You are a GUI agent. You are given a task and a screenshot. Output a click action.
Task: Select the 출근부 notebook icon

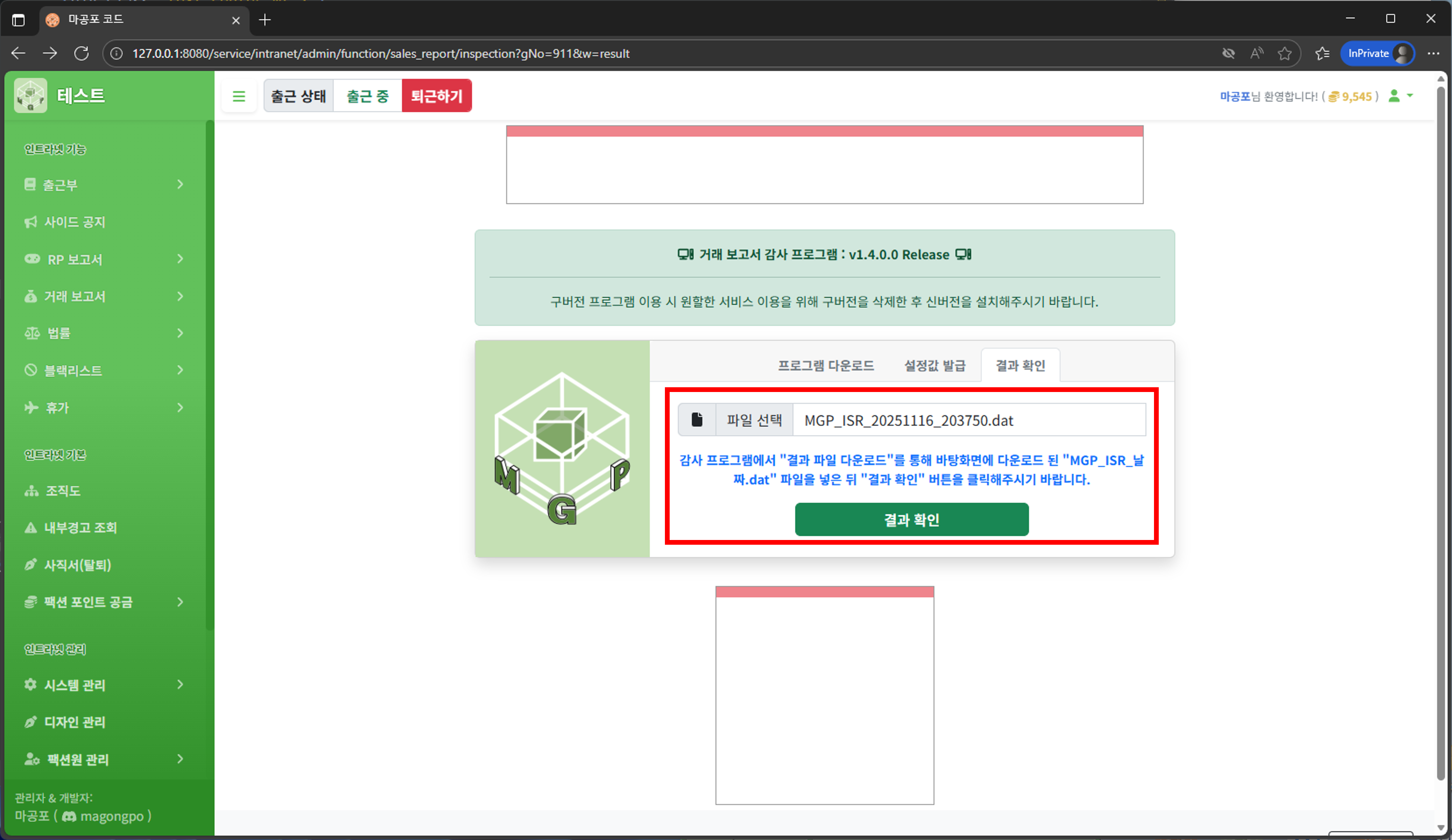click(x=31, y=184)
